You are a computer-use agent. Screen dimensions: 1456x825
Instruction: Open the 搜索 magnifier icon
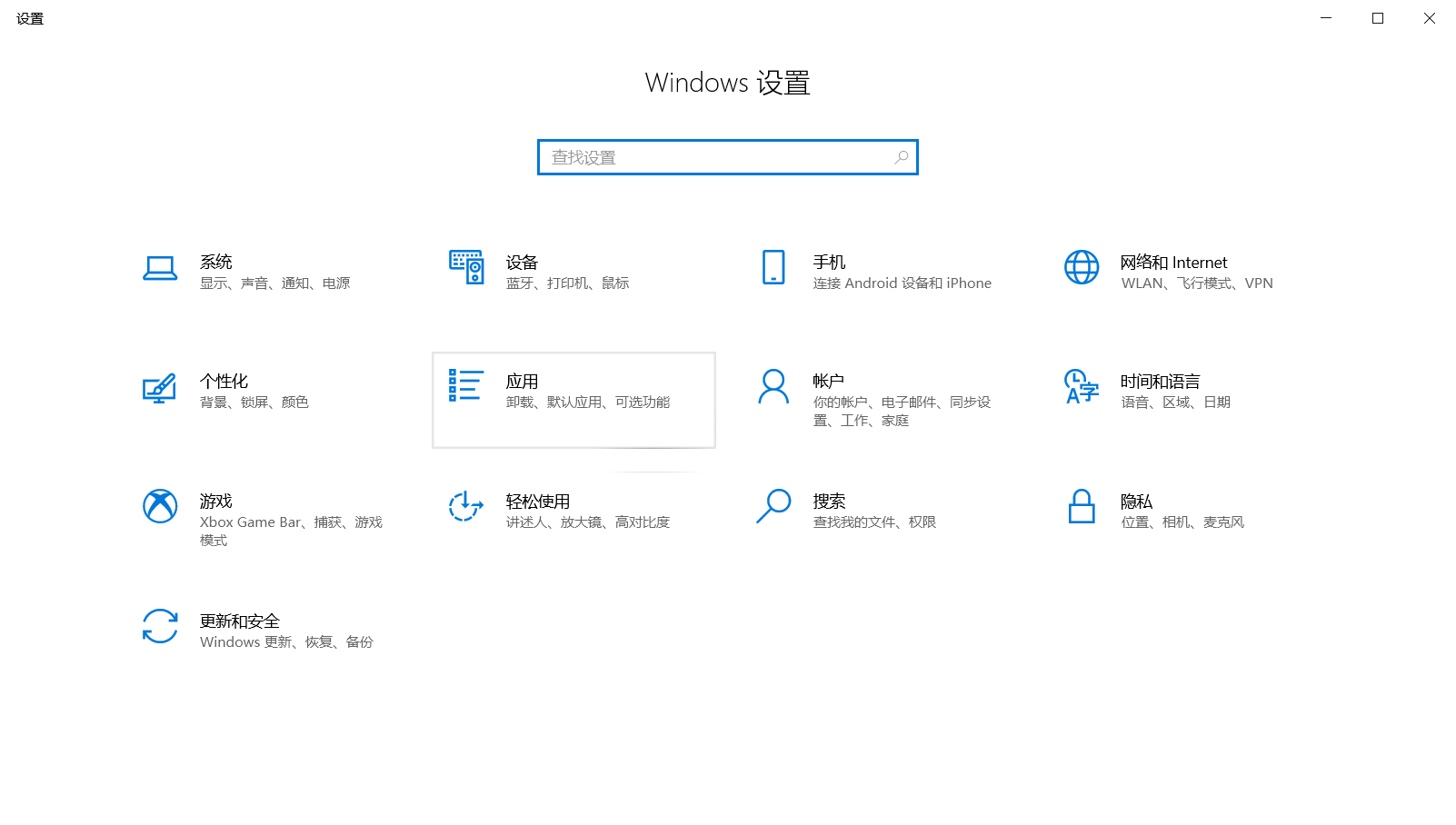point(773,506)
